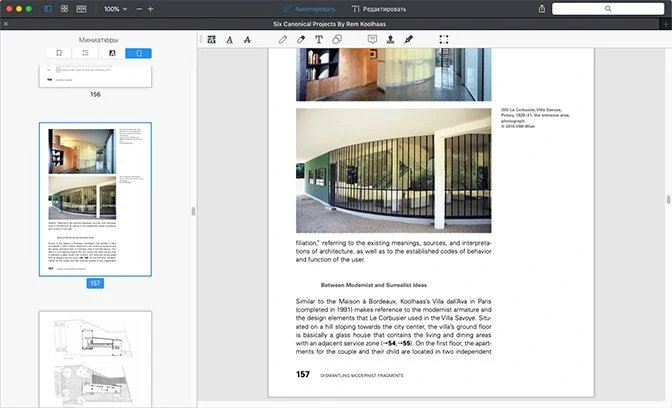
Task: Zoom in with the plus button
Action: [150, 9]
